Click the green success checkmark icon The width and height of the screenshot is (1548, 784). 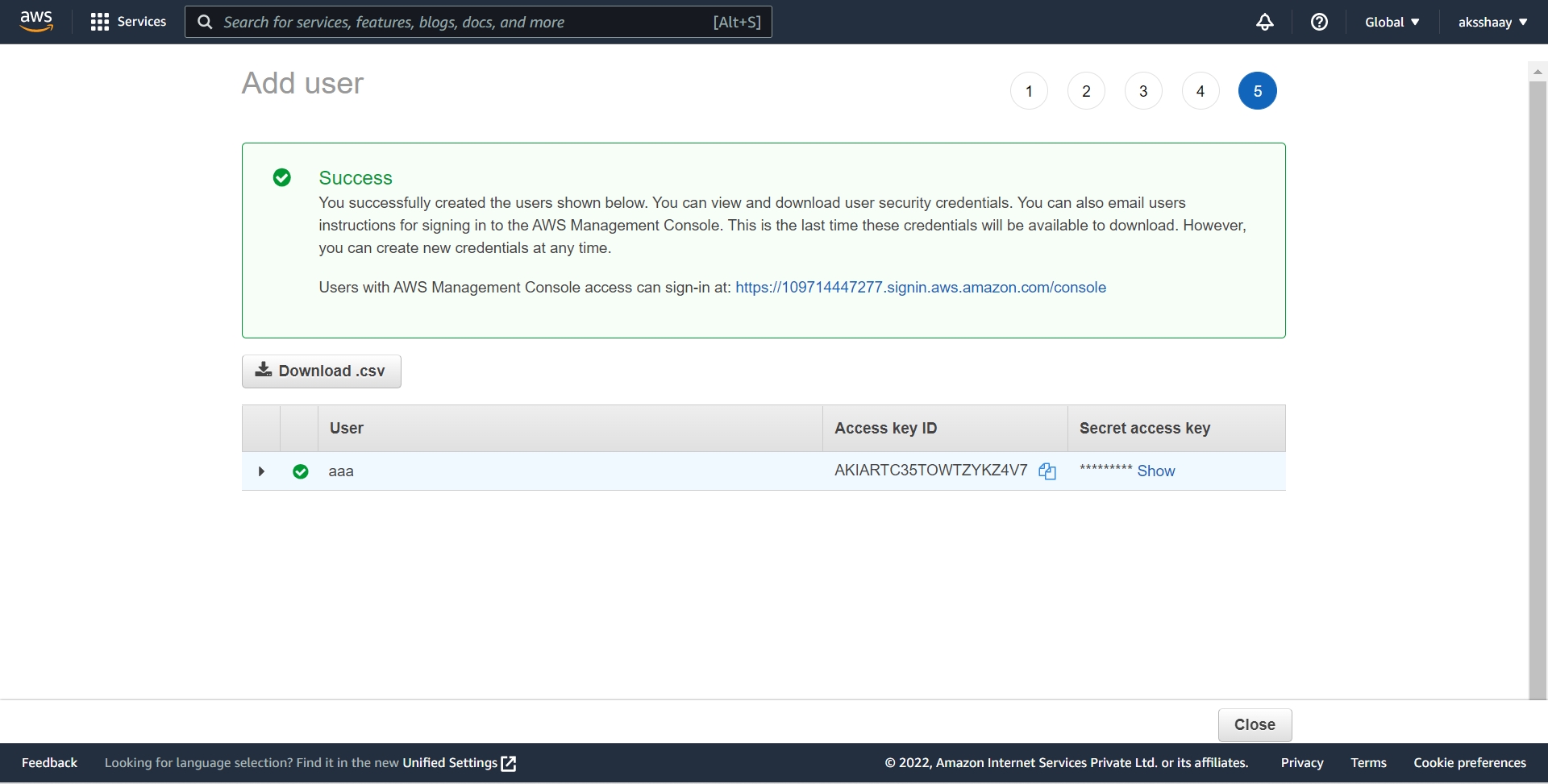click(x=282, y=177)
